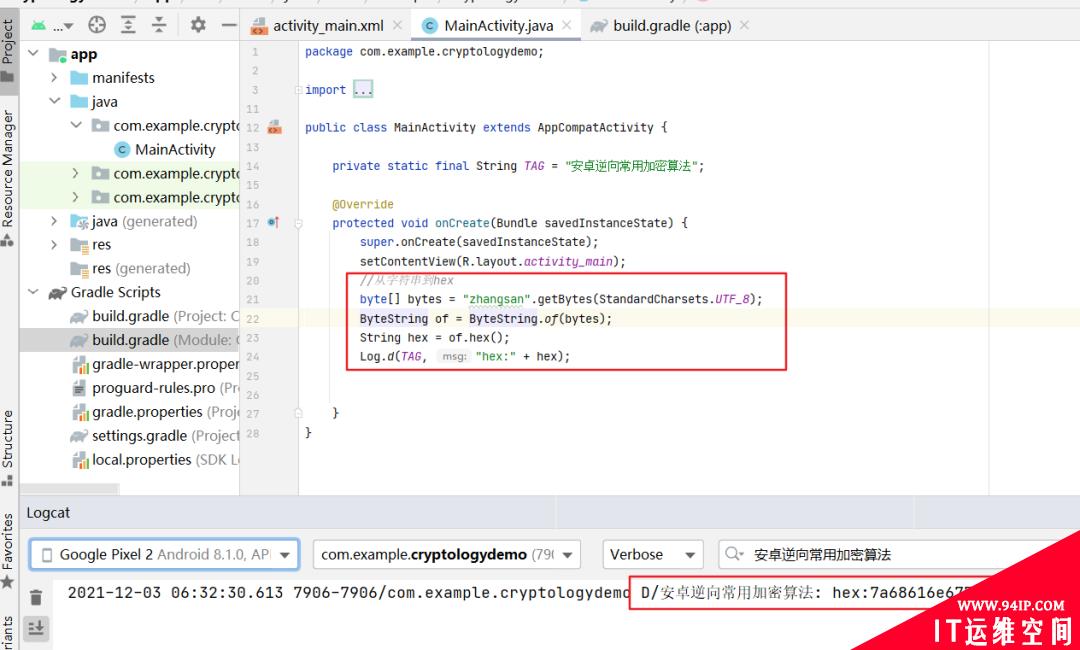Viewport: 1080px width, 650px height.
Task: Click the package declaration on line 1
Action: [424, 52]
